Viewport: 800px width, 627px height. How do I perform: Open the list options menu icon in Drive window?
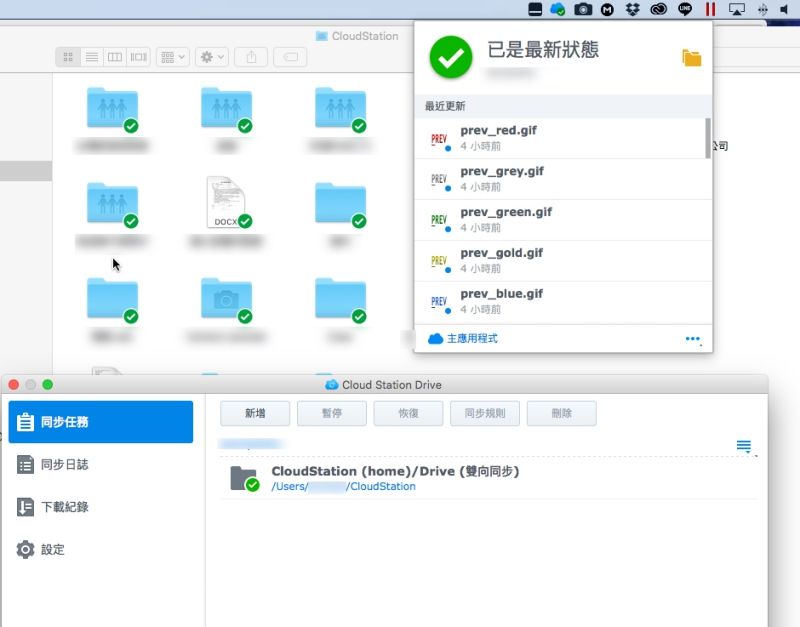[x=744, y=446]
